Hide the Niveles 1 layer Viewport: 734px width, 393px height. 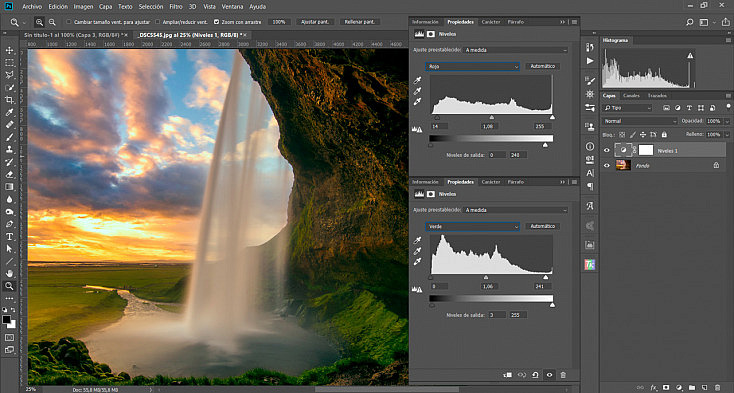tap(607, 150)
